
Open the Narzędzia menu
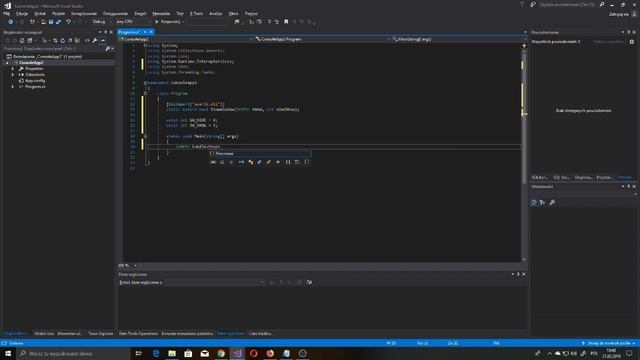click(x=161, y=13)
